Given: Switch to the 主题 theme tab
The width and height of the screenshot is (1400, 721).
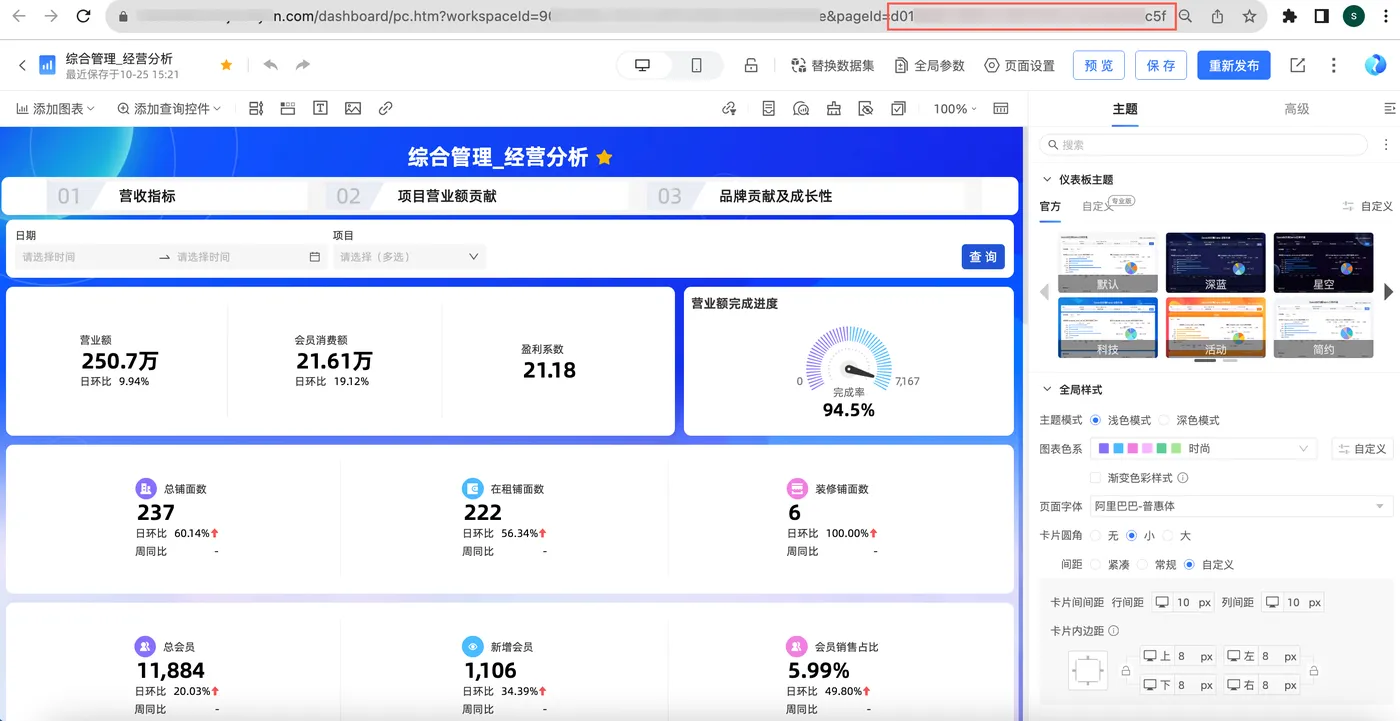Looking at the screenshot, I should [1125, 109].
